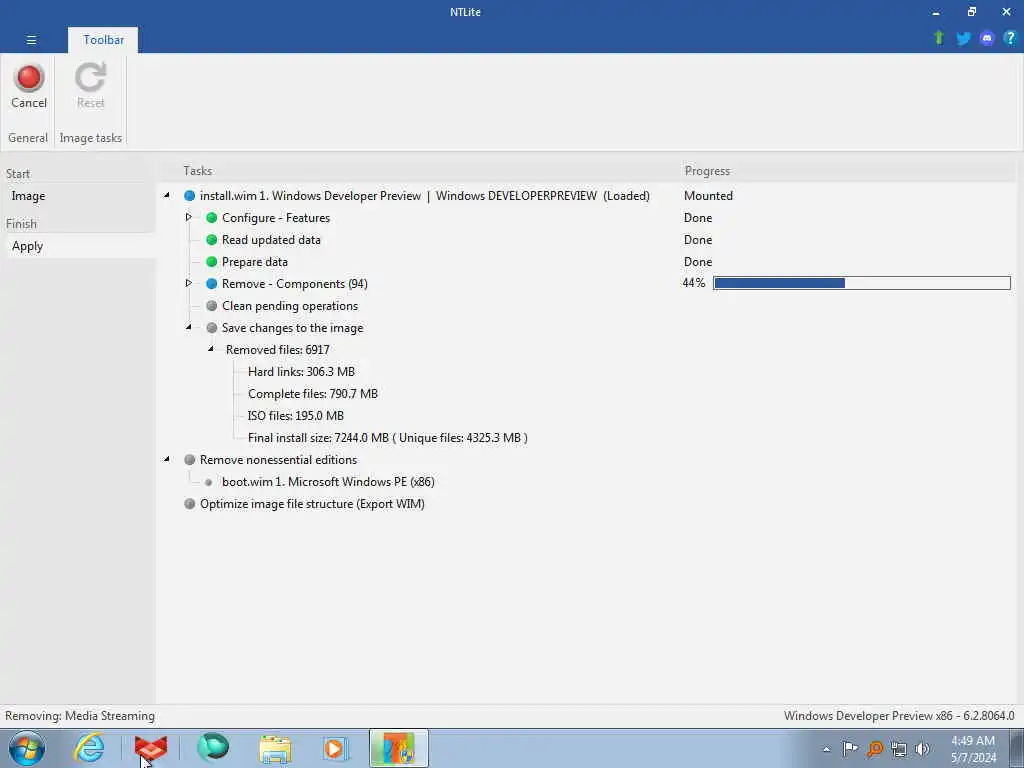
Task: Switch to the Toolbar tab
Action: click(103, 40)
